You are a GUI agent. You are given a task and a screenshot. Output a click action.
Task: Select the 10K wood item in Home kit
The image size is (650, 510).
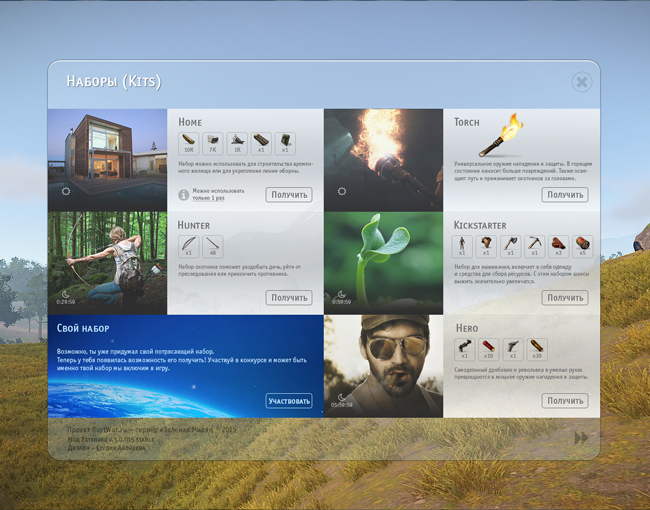click(189, 143)
